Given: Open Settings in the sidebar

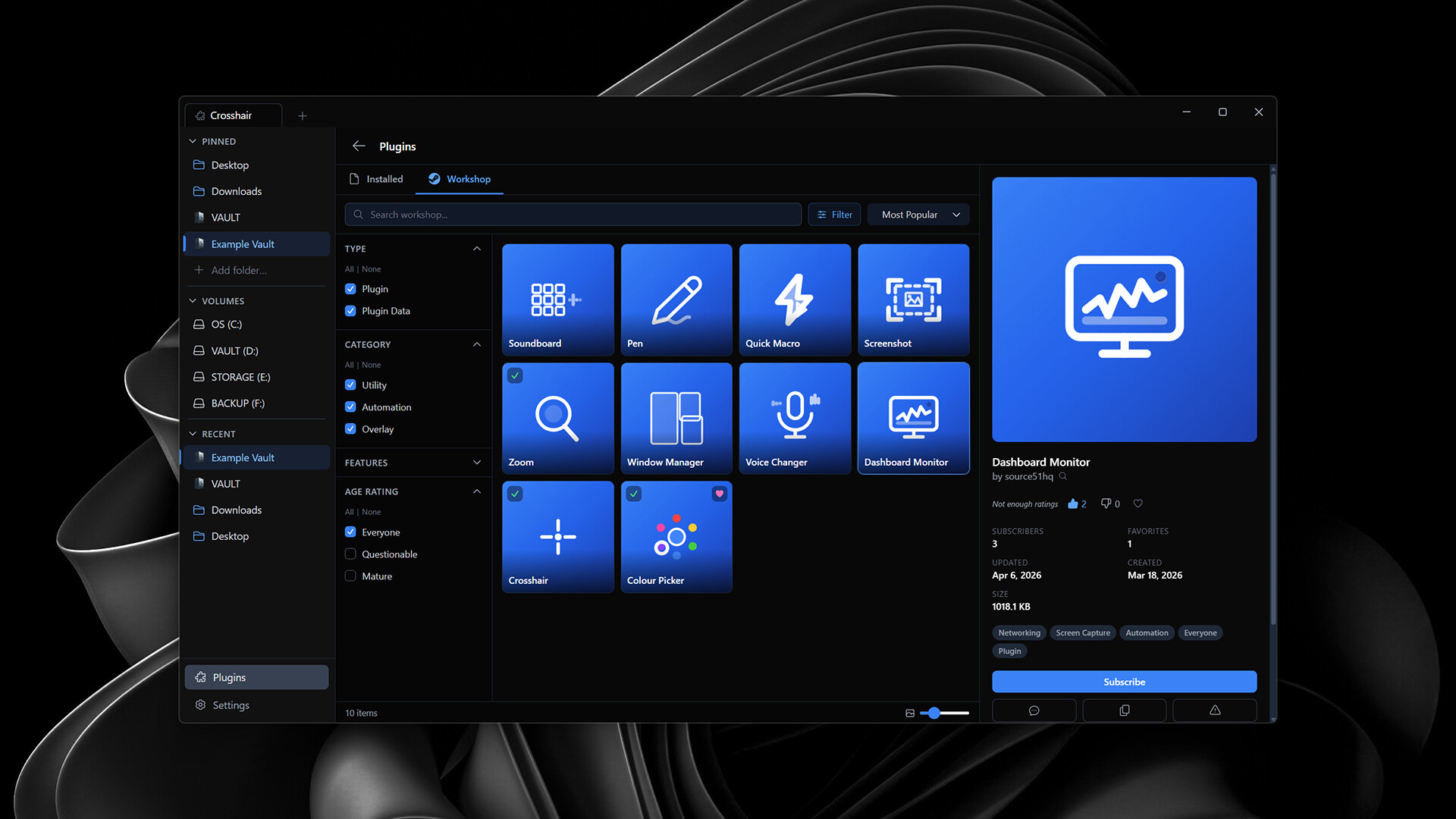Looking at the screenshot, I should 231,705.
